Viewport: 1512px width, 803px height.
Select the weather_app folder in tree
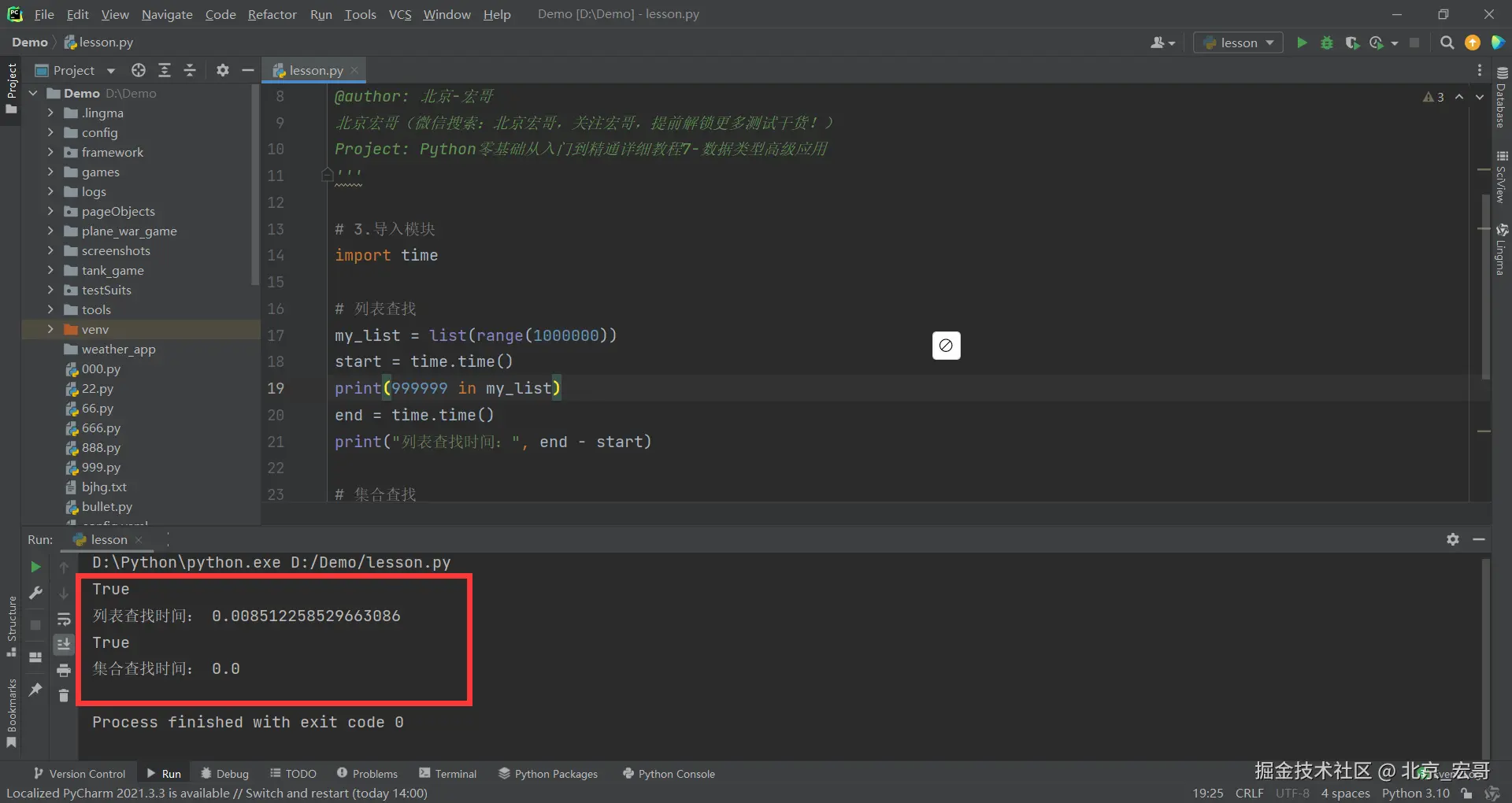(118, 349)
